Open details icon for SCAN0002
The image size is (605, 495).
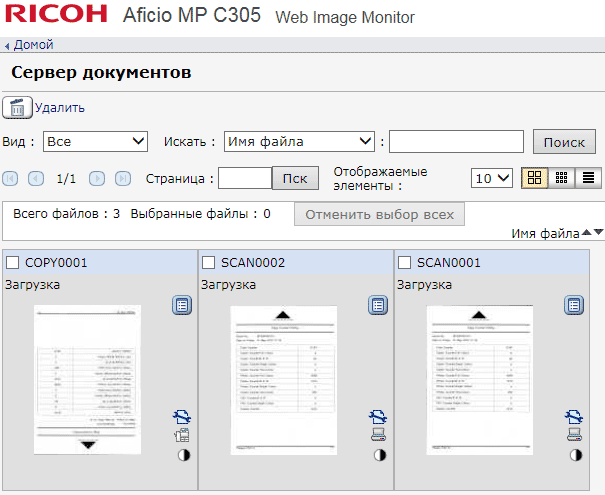pos(378,305)
